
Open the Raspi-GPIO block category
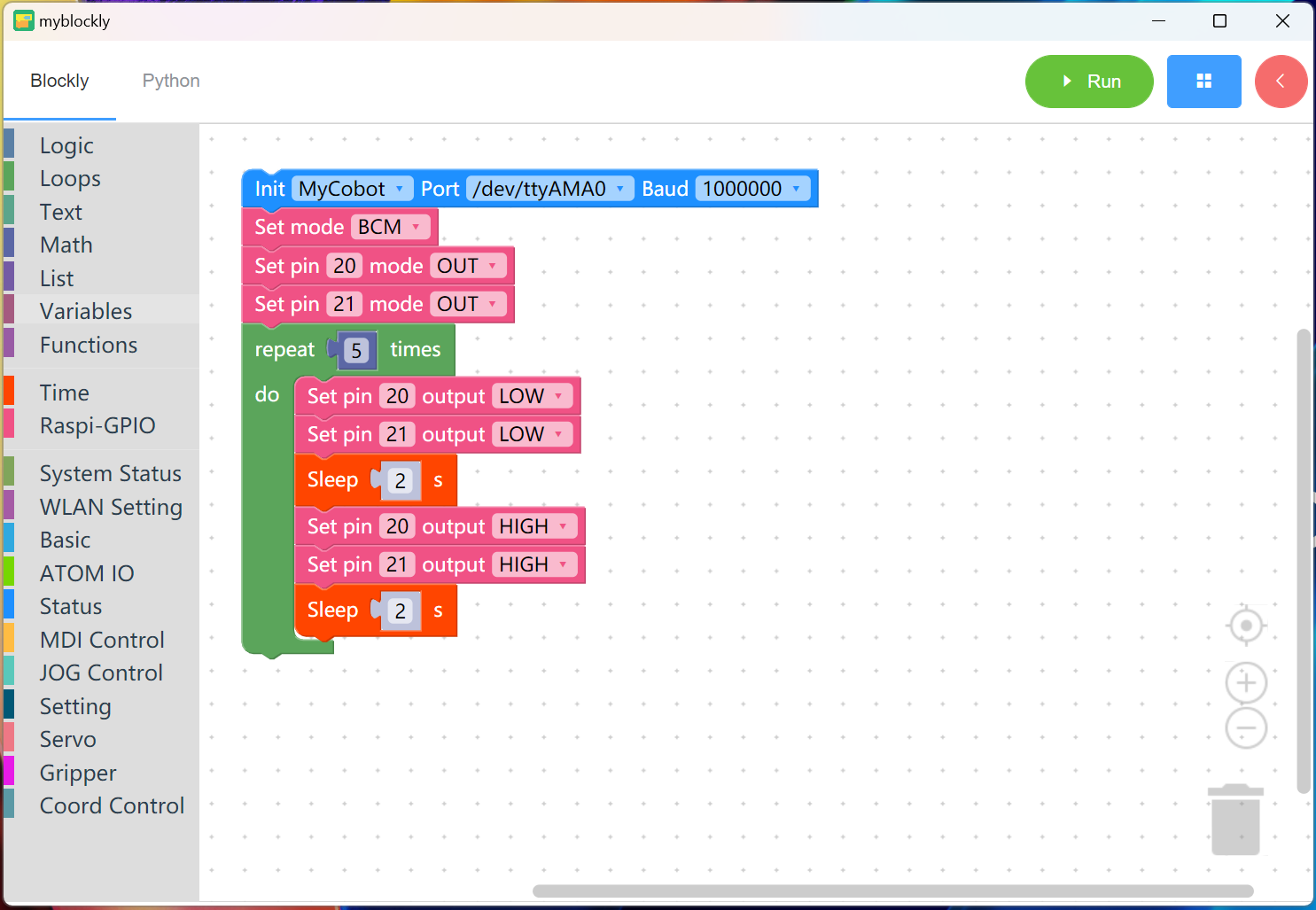click(x=101, y=425)
